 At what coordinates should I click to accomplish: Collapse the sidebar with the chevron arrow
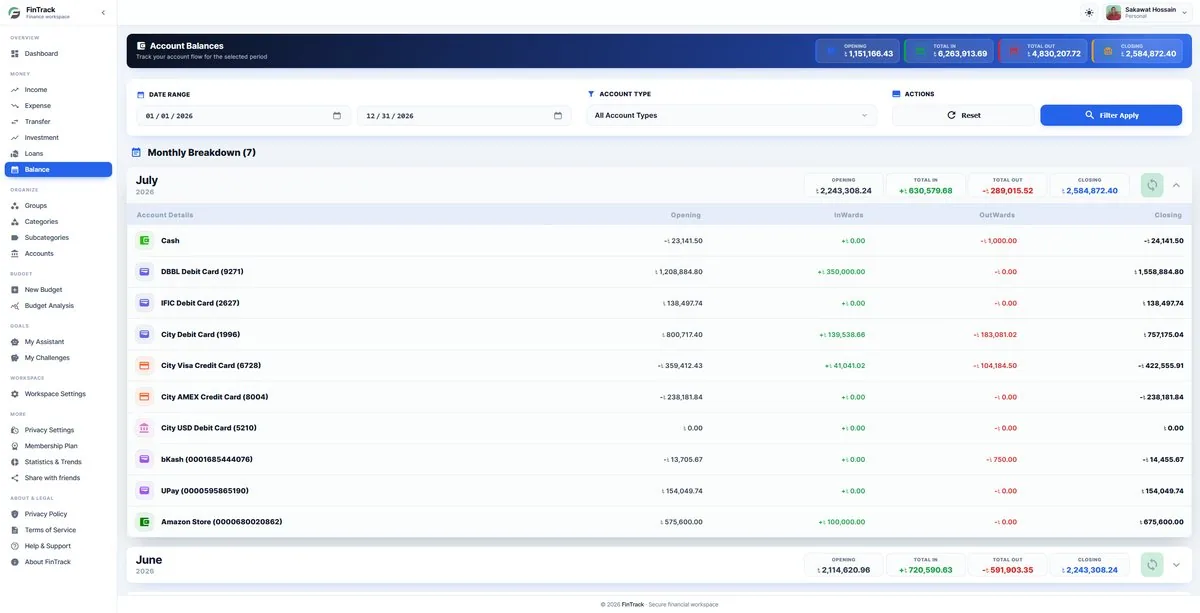pos(104,13)
